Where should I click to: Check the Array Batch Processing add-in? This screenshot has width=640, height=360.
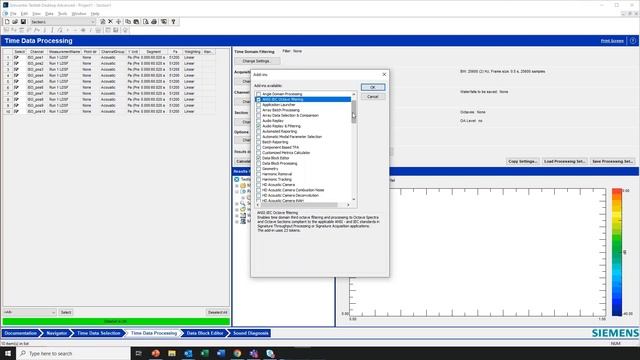(x=258, y=110)
